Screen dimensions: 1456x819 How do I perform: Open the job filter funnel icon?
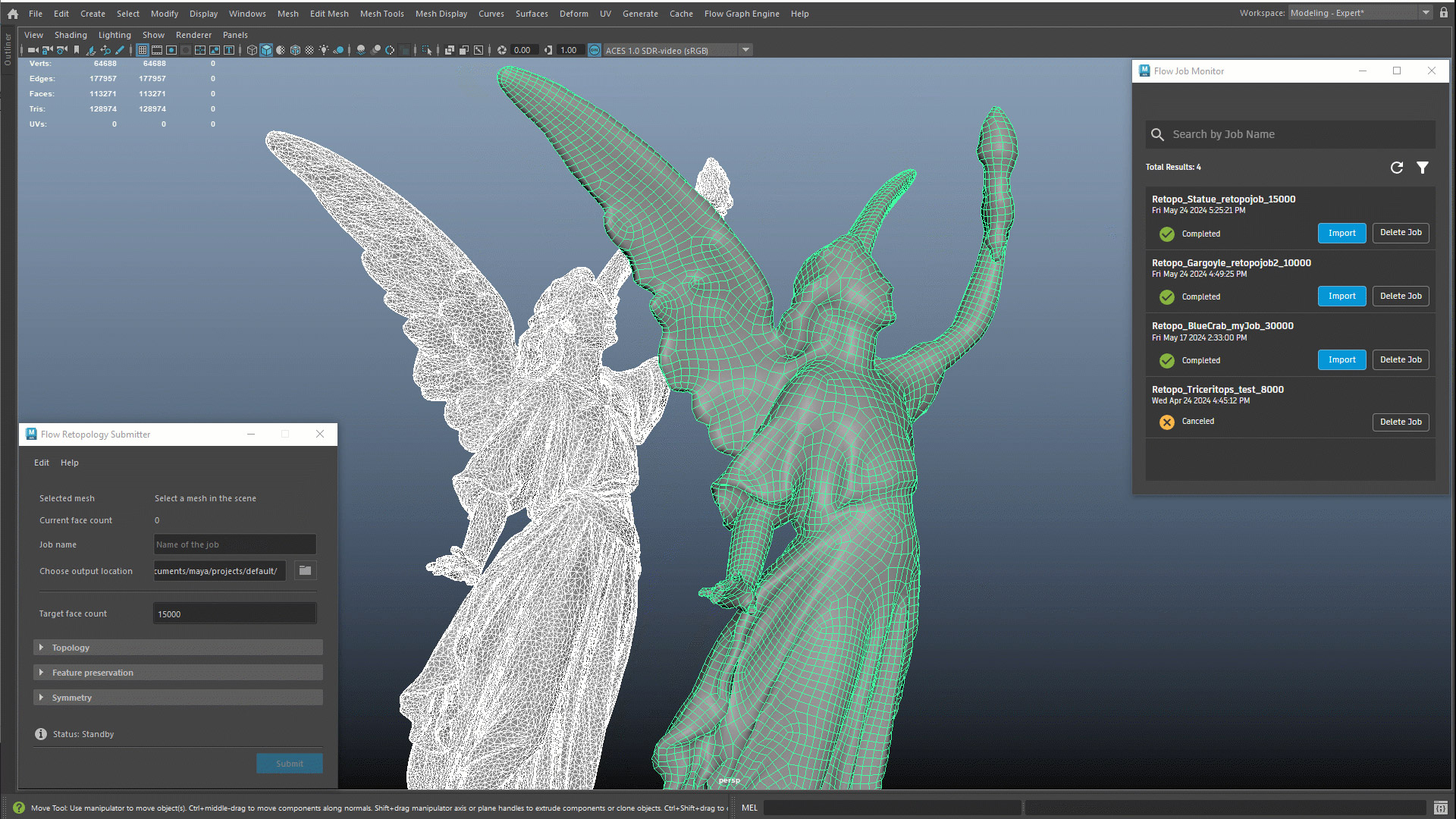click(x=1423, y=168)
